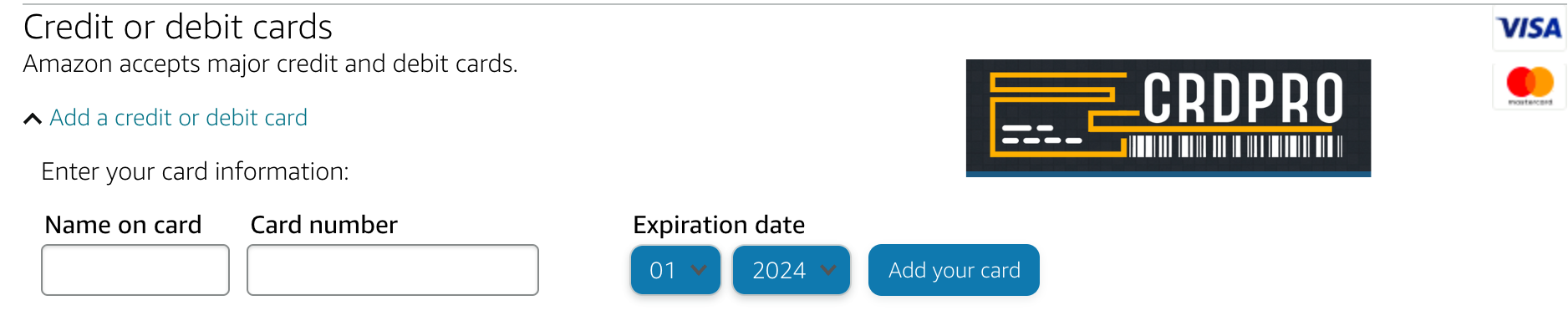Select the Card number input box
The width and height of the screenshot is (1568, 331).
pyautogui.click(x=393, y=270)
